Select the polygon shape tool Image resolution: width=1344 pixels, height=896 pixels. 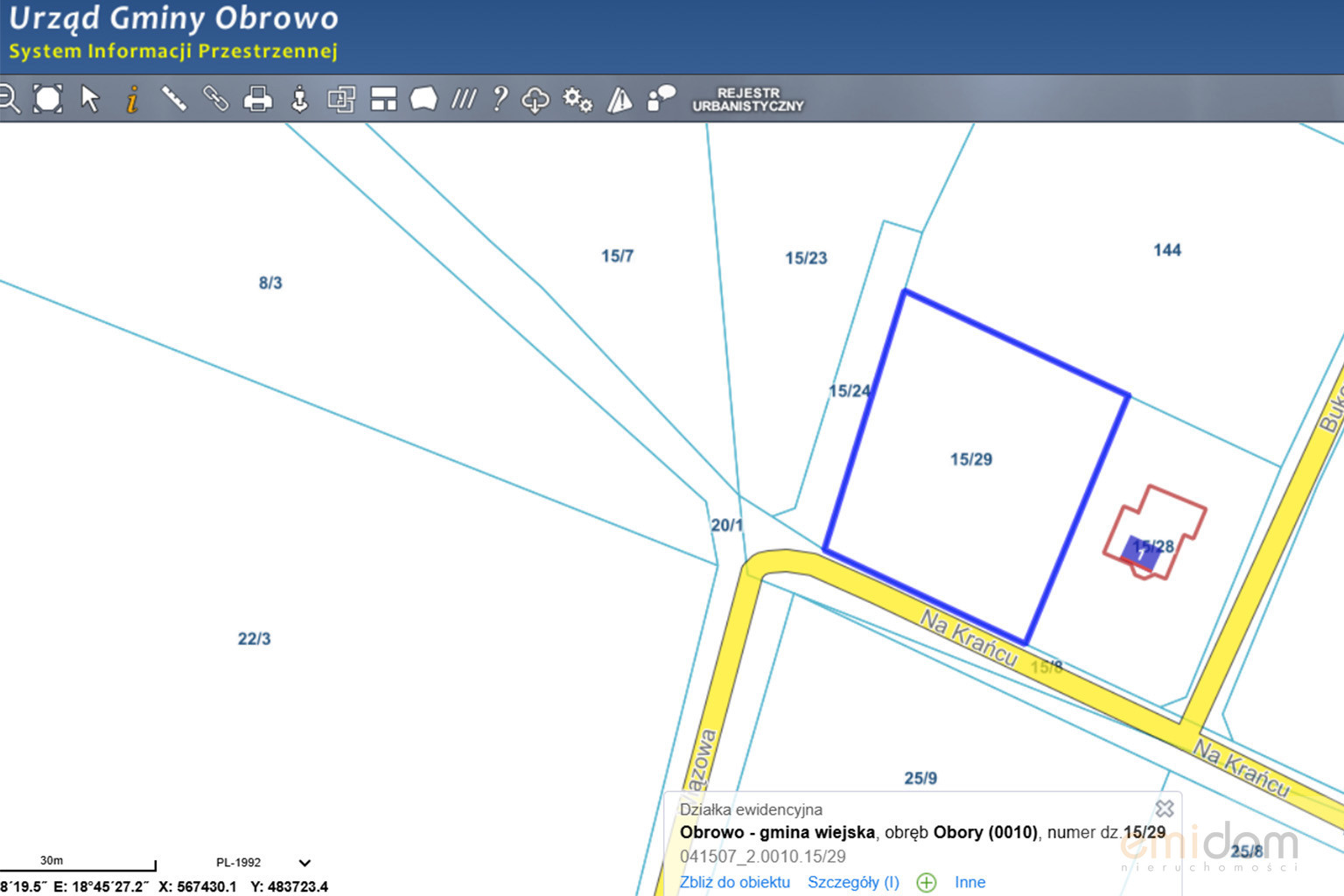(423, 98)
